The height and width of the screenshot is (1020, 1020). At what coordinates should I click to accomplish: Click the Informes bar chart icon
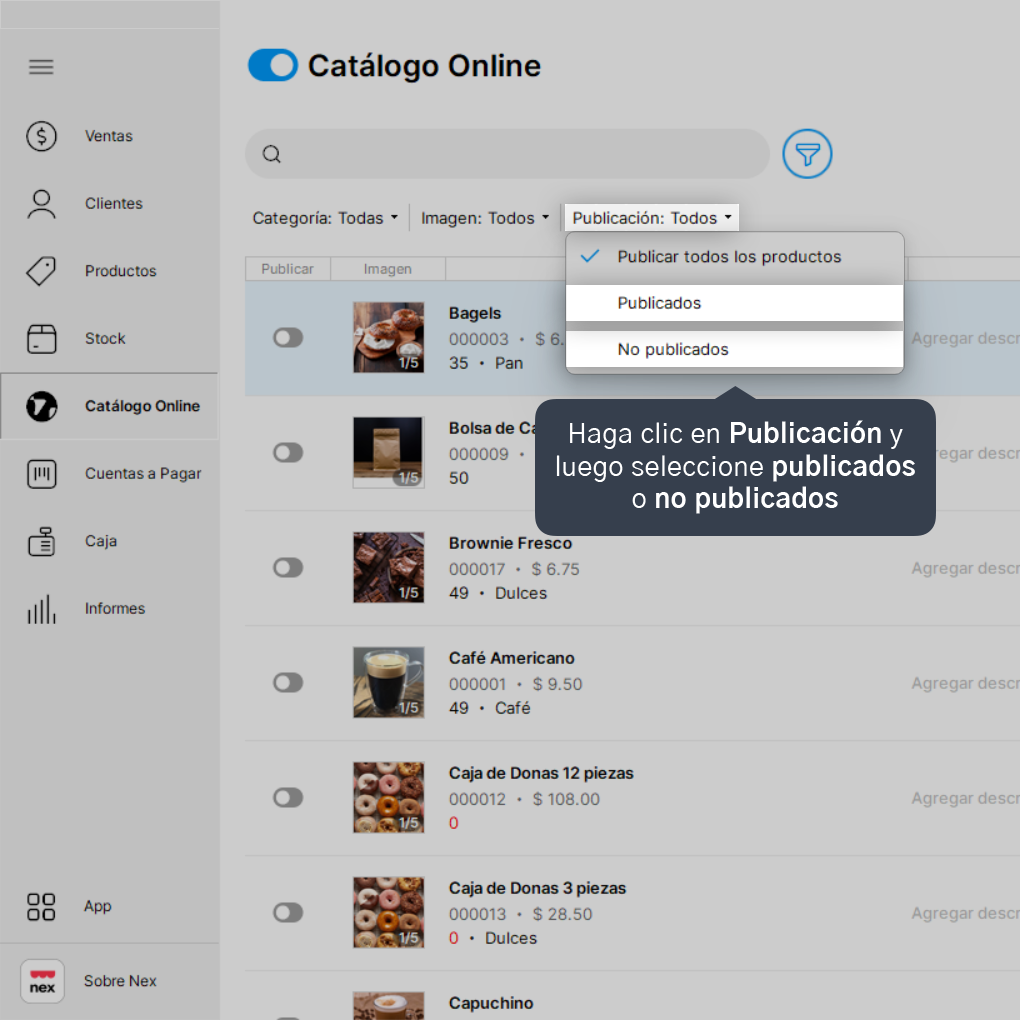(x=42, y=609)
